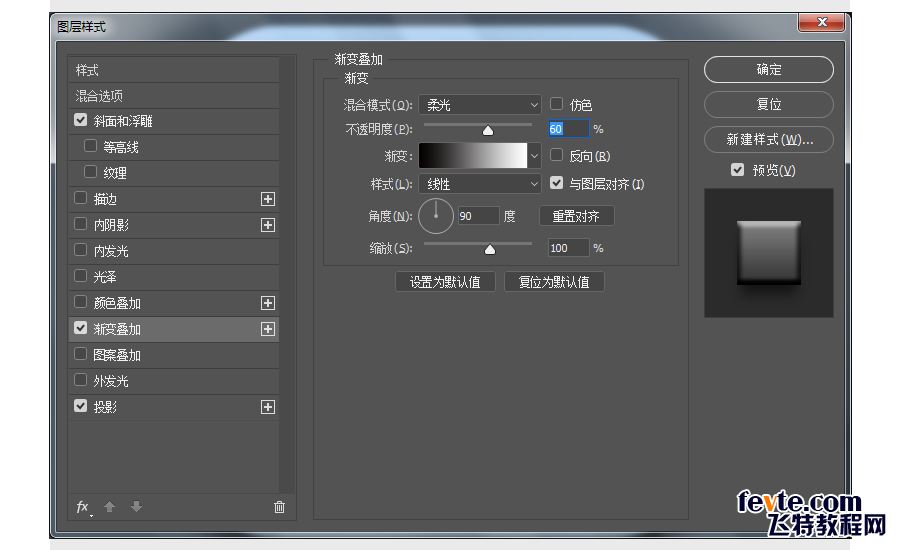The width and height of the screenshot is (900, 550).
Task: Enable the 纹理 checkbox
Action: pos(90,172)
